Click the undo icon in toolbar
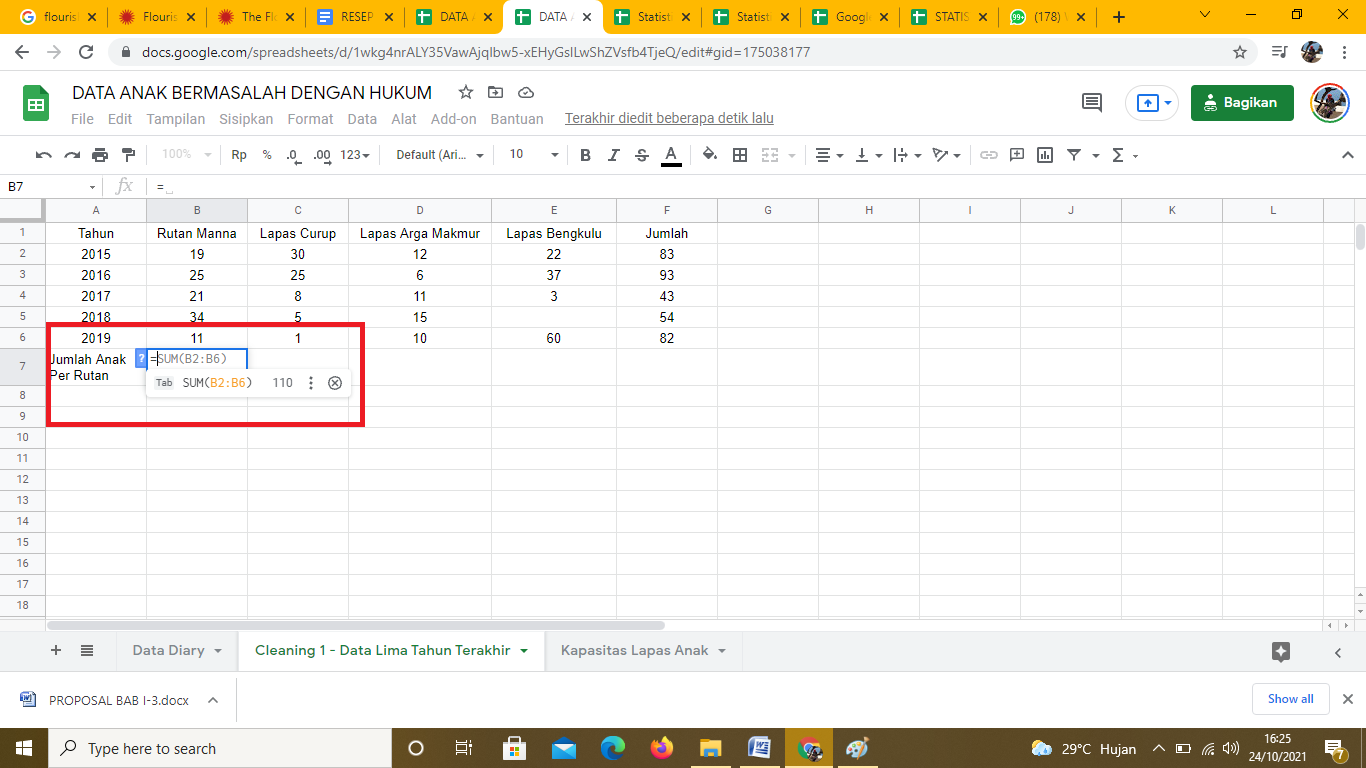The image size is (1366, 768). coord(44,155)
